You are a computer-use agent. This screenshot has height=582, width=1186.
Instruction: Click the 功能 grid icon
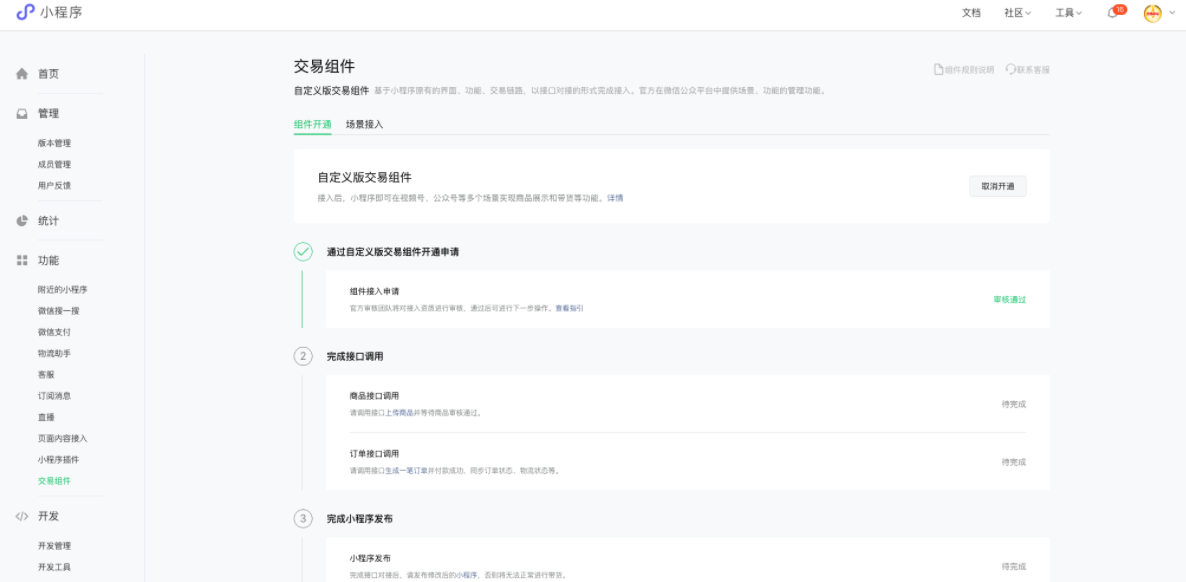coord(22,261)
